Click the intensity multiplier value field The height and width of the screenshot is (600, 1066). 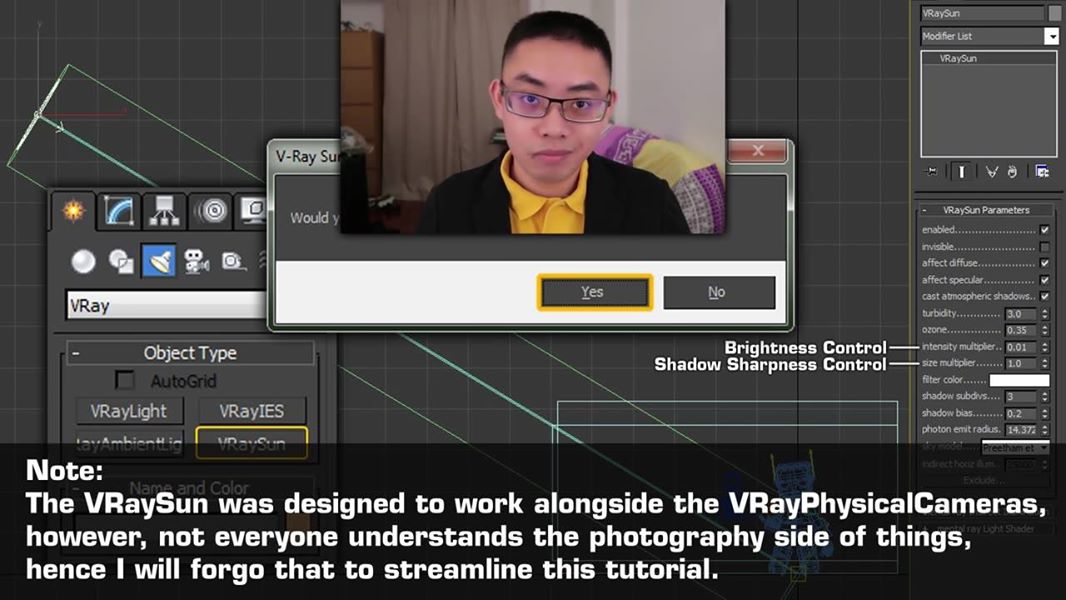pos(1020,347)
